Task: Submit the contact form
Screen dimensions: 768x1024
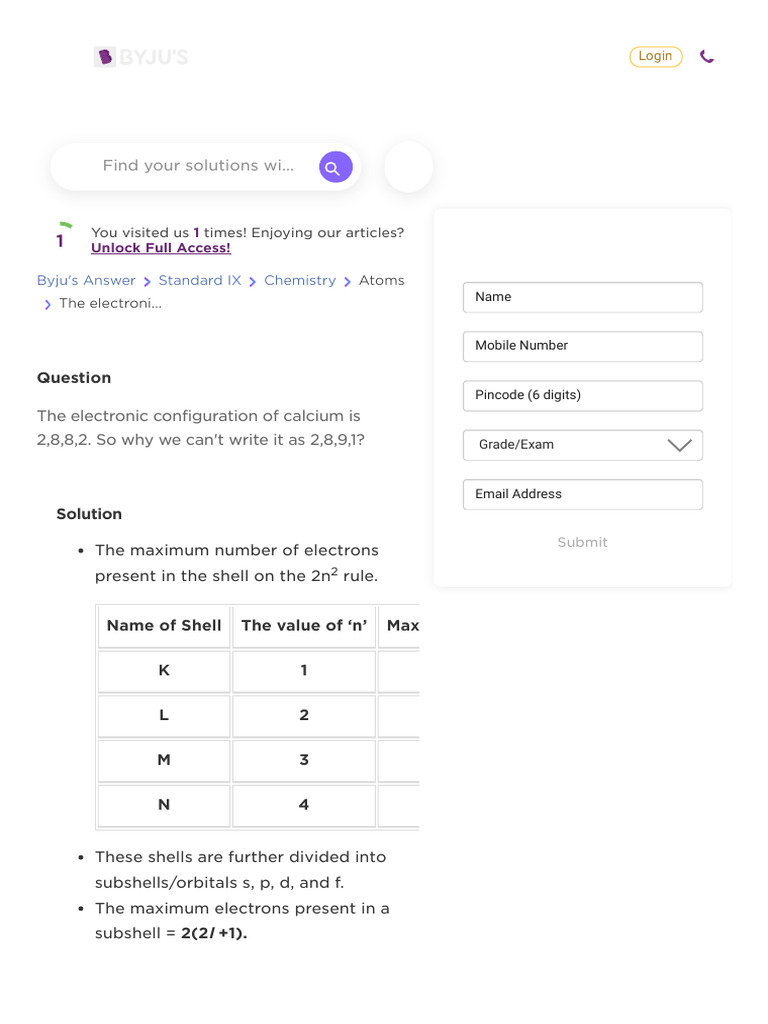Action: [x=582, y=542]
